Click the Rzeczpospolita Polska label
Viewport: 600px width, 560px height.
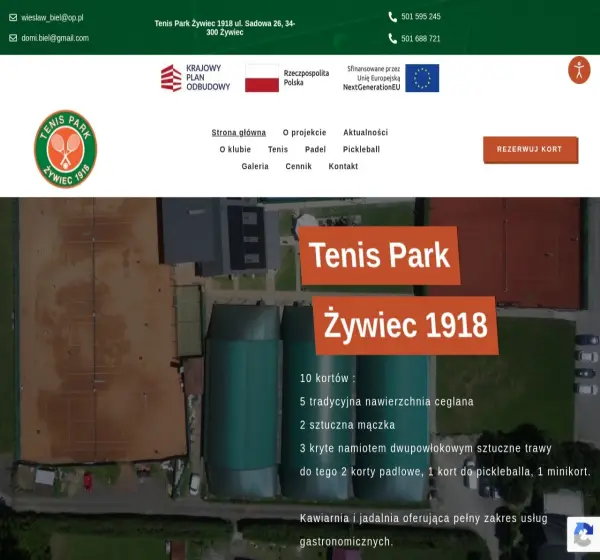[306, 78]
